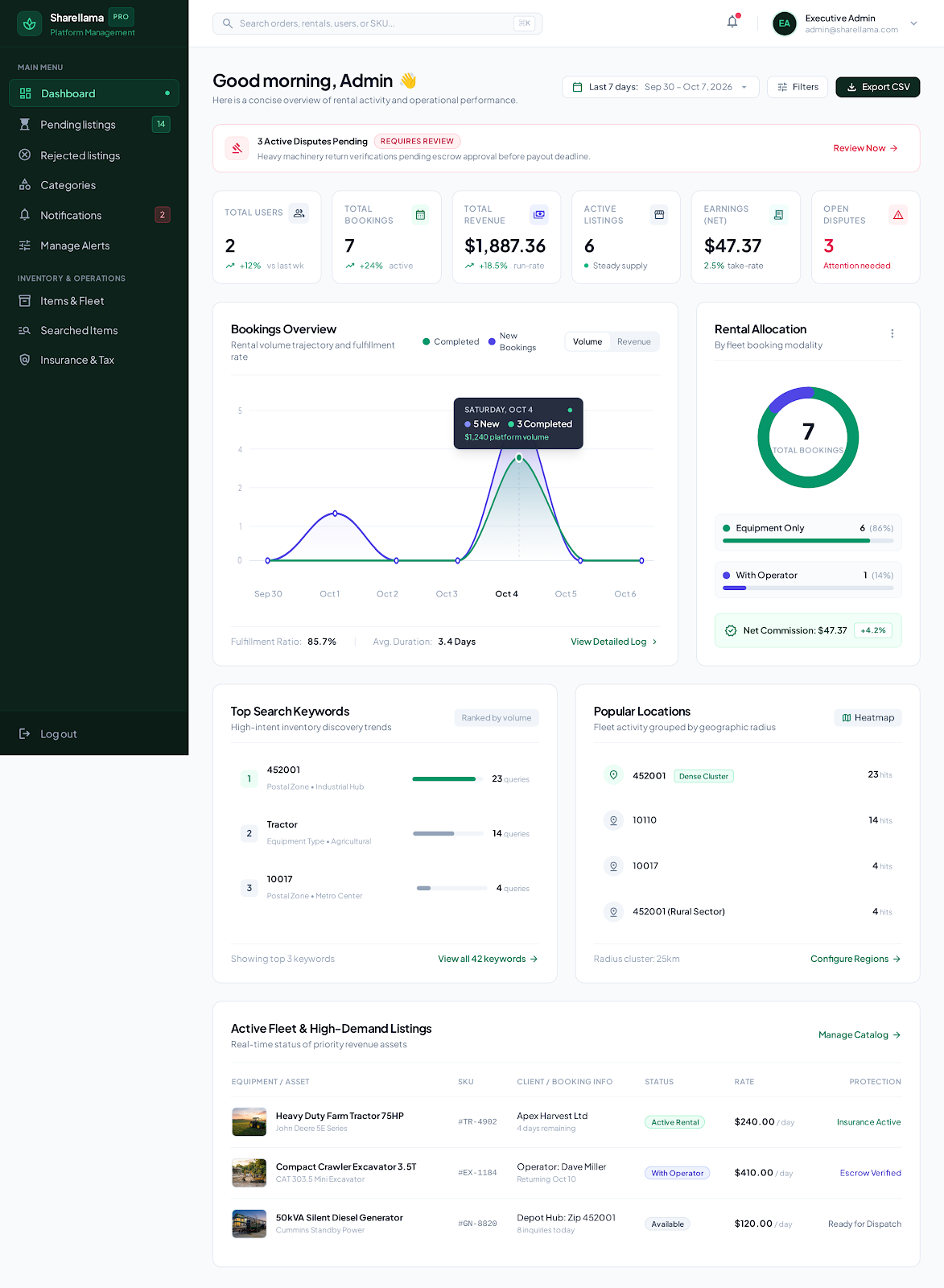The image size is (944, 1288).
Task: Open View Detailed Log link
Action: click(x=614, y=642)
